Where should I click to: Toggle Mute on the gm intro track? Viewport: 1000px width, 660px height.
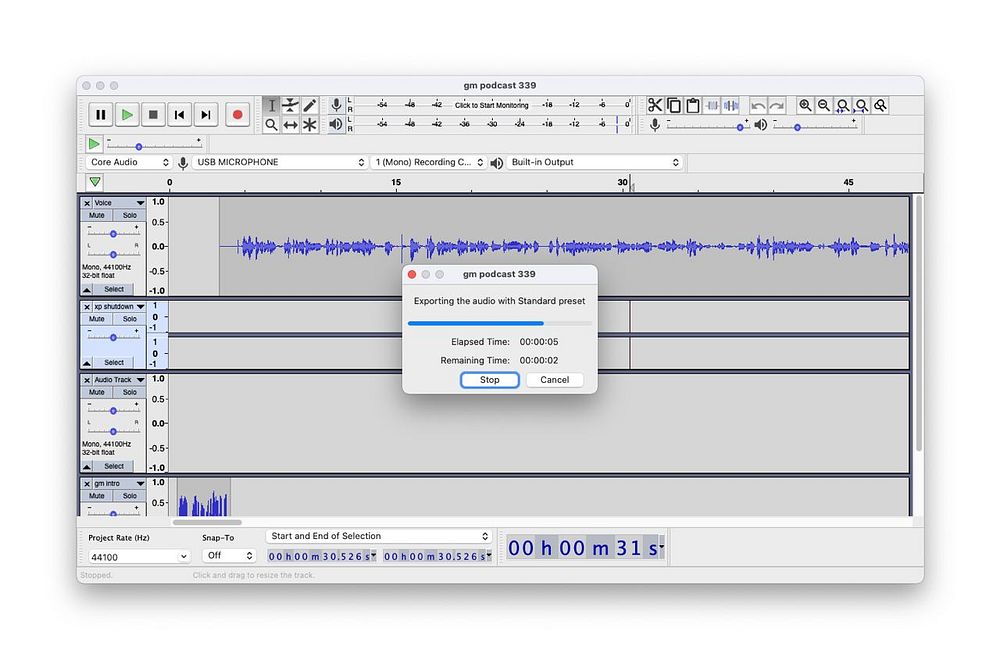[x=97, y=496]
